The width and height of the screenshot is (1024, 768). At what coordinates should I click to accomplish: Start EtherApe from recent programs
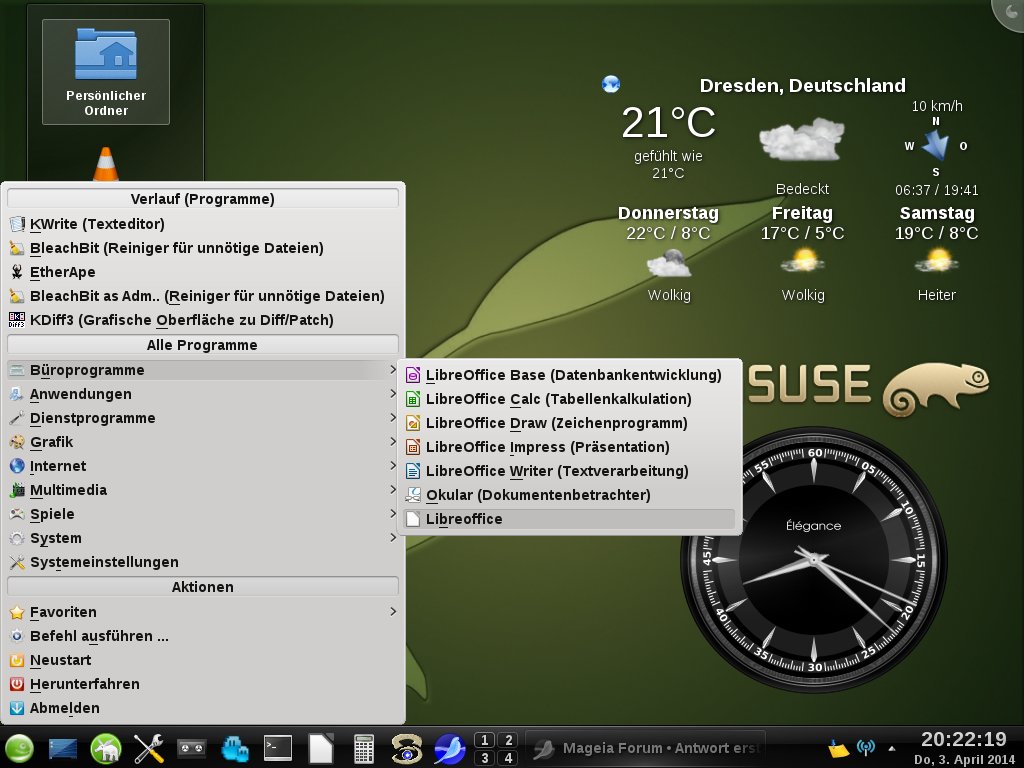(x=202, y=272)
